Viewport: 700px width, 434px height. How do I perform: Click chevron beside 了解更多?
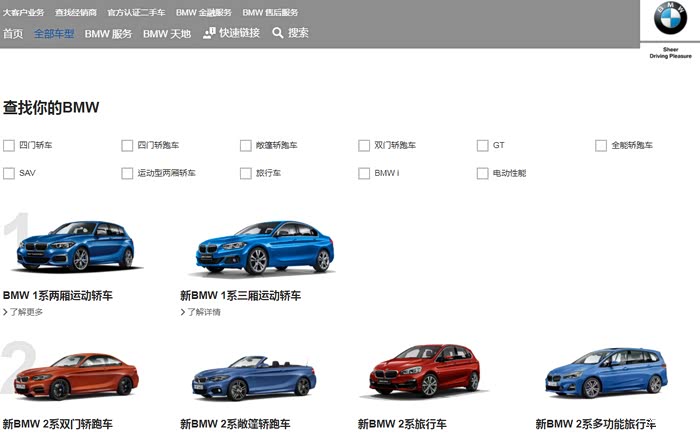pos(5,312)
